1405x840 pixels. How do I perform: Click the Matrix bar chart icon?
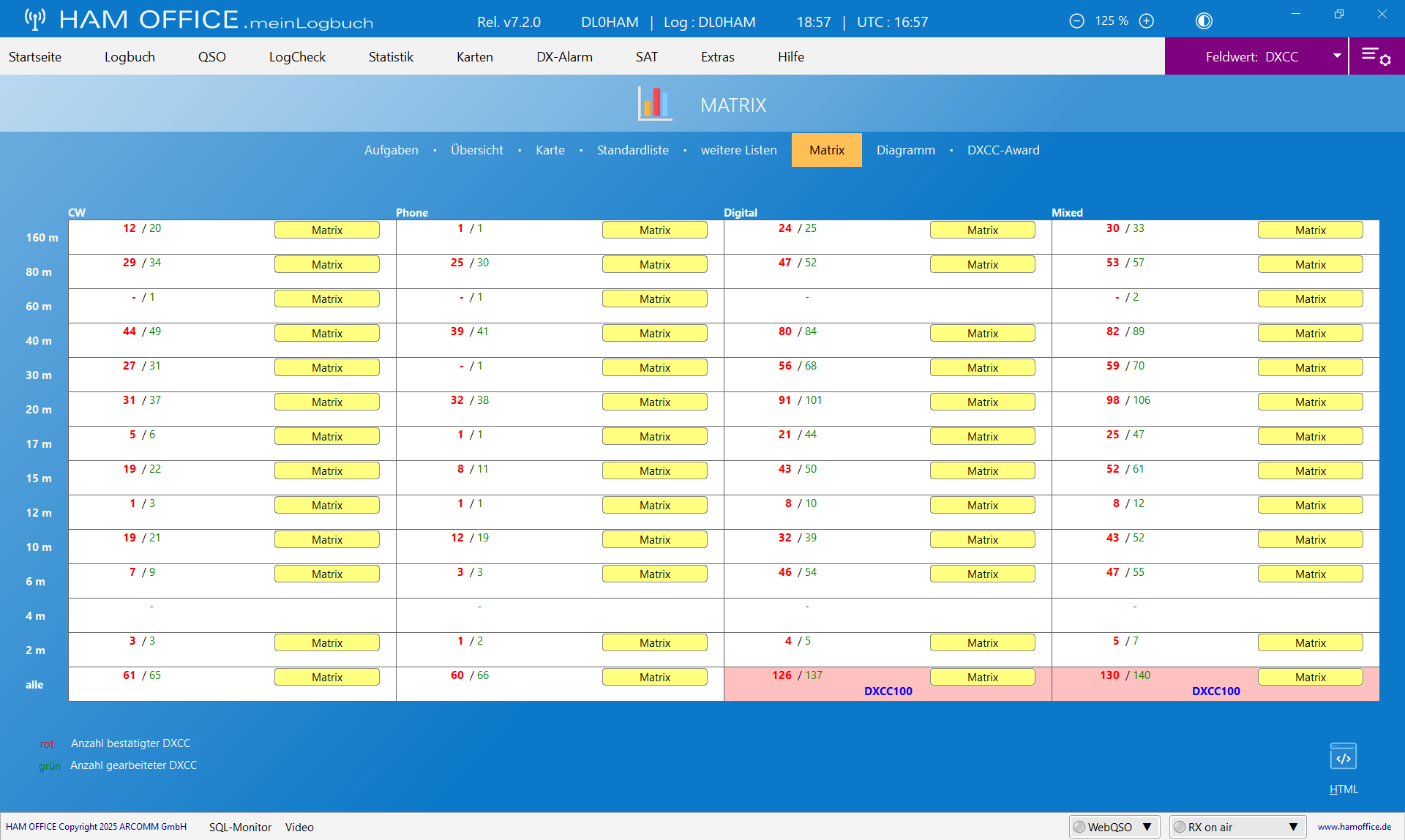[654, 103]
